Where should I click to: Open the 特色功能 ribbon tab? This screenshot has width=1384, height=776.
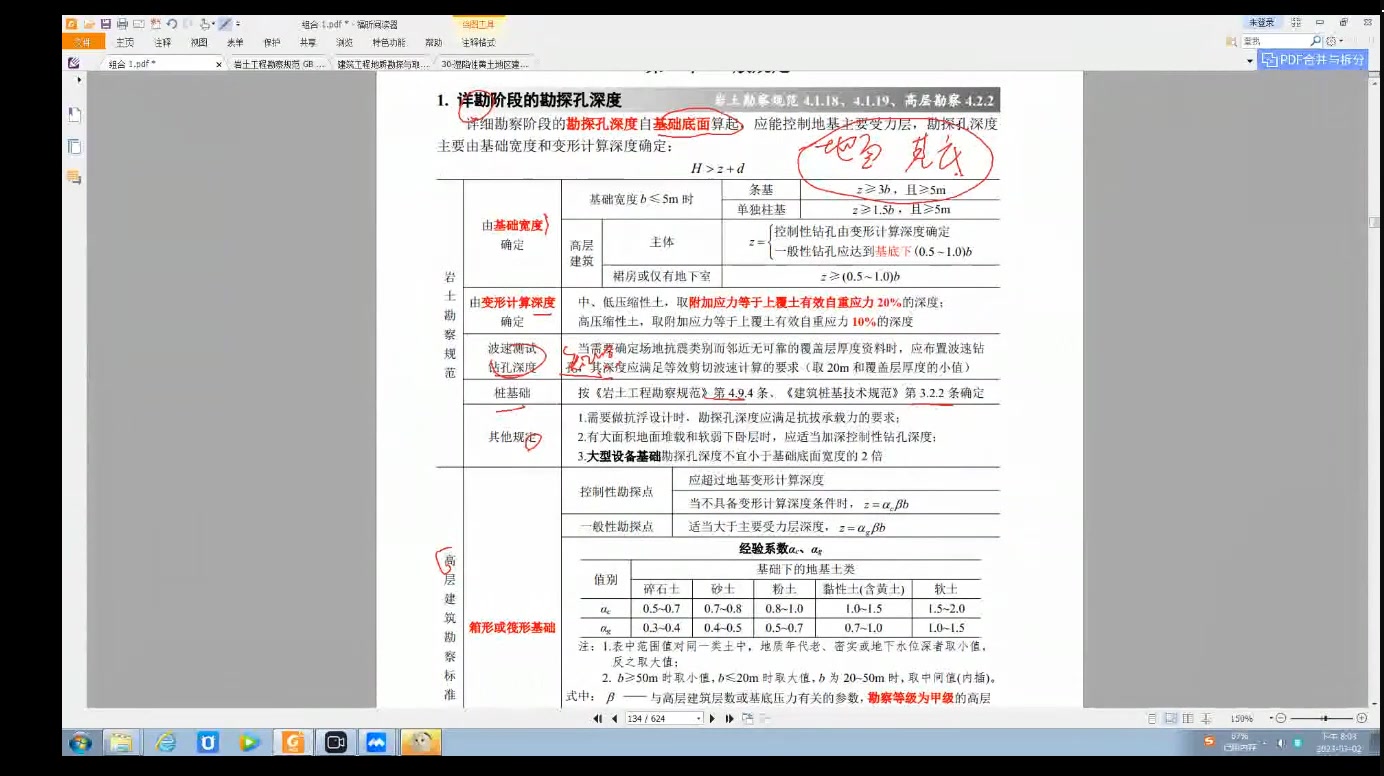(x=389, y=43)
